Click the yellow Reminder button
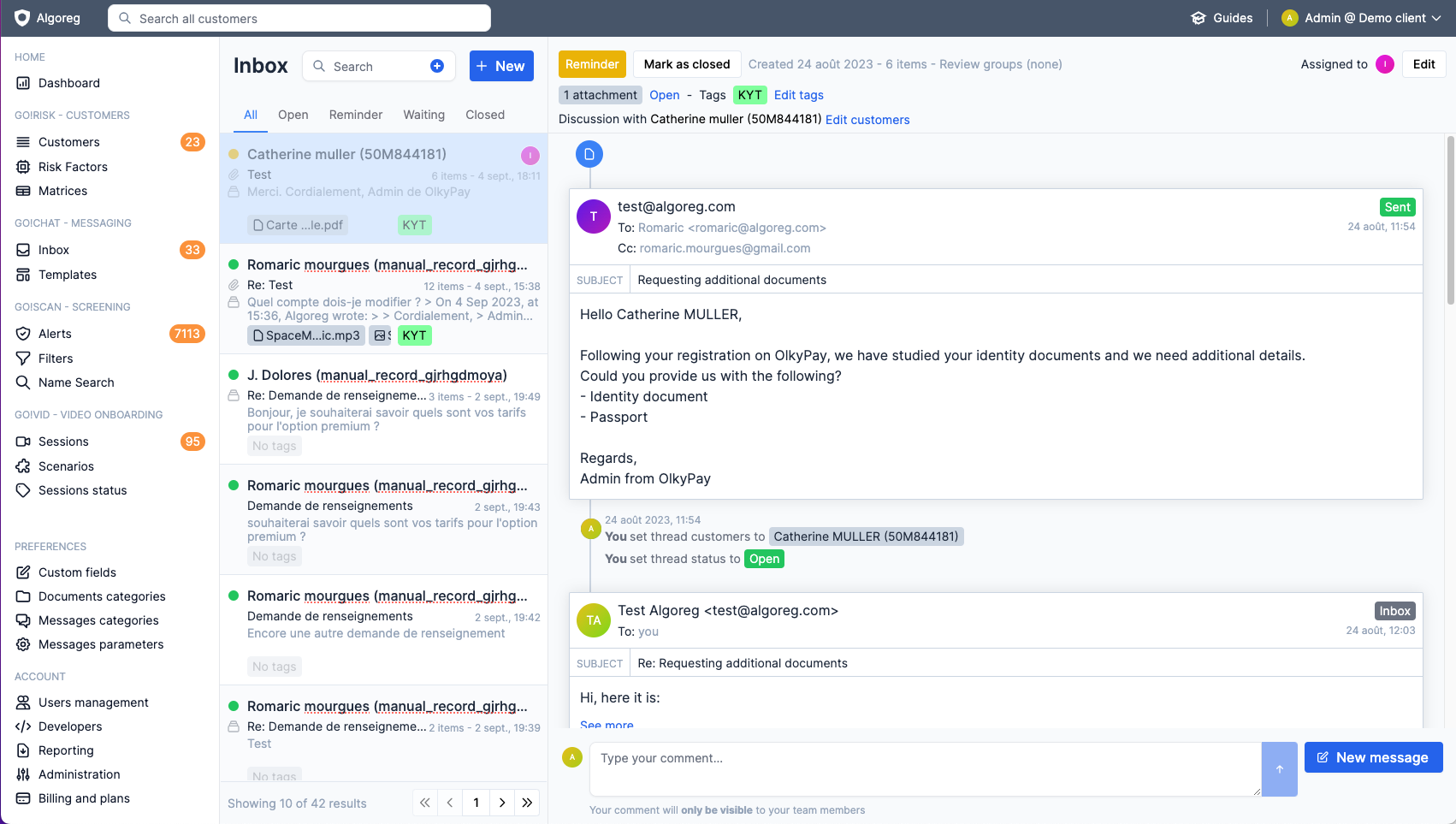This screenshot has width=1456, height=824. tap(592, 64)
